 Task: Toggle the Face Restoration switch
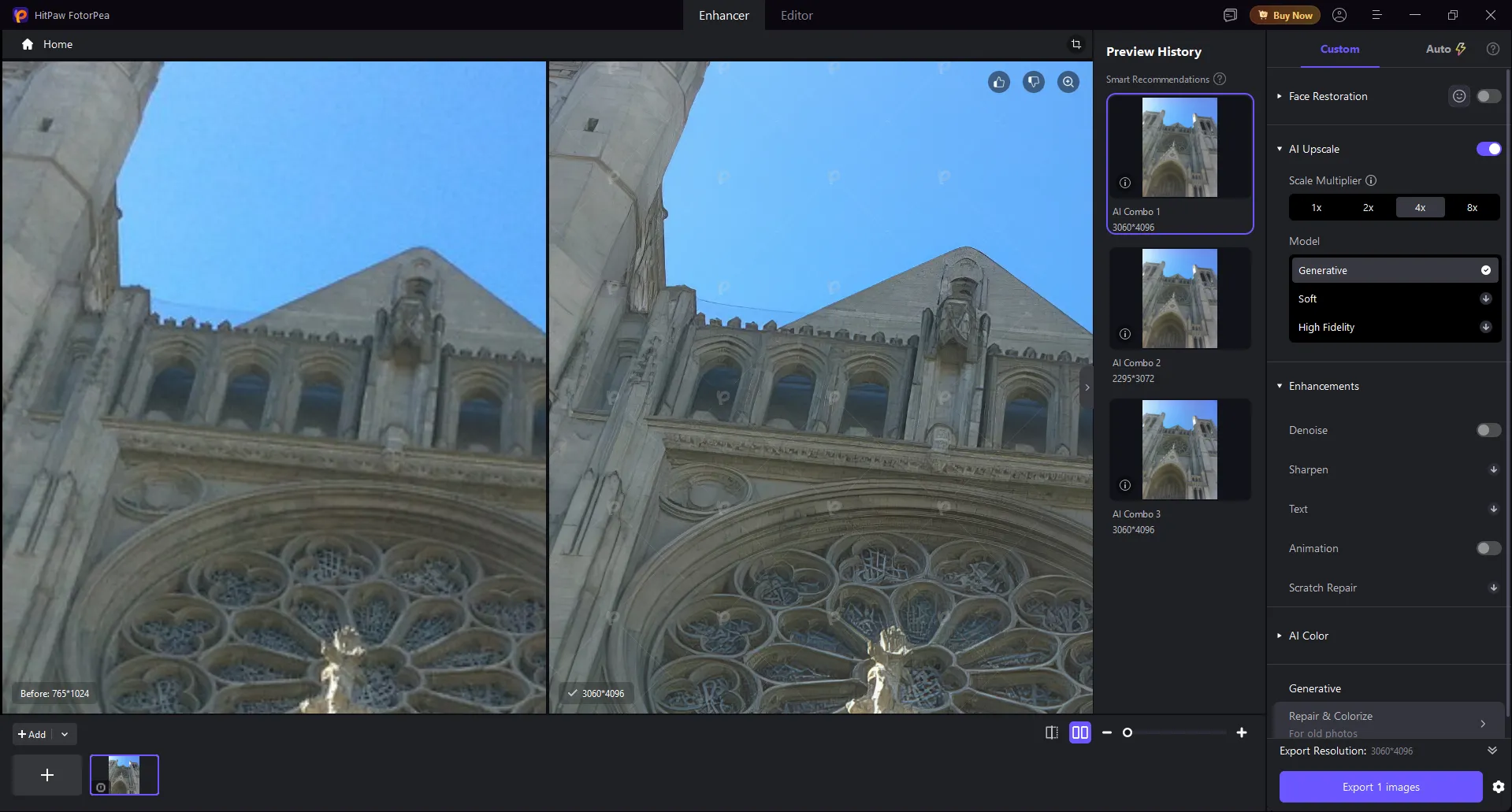pyautogui.click(x=1488, y=96)
